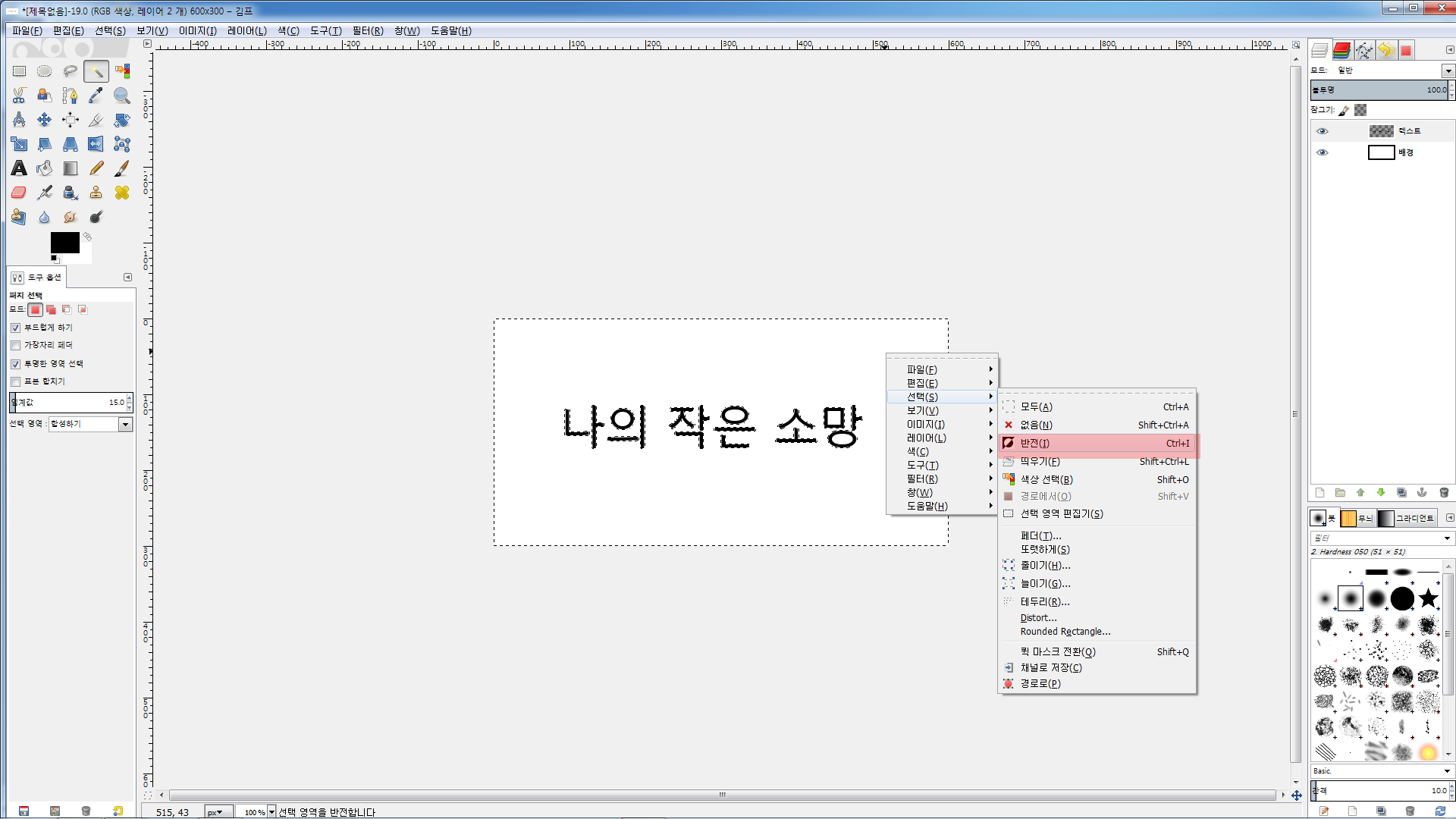1456x819 pixels.
Task: Select the Text tool in toolbox
Action: pos(19,168)
